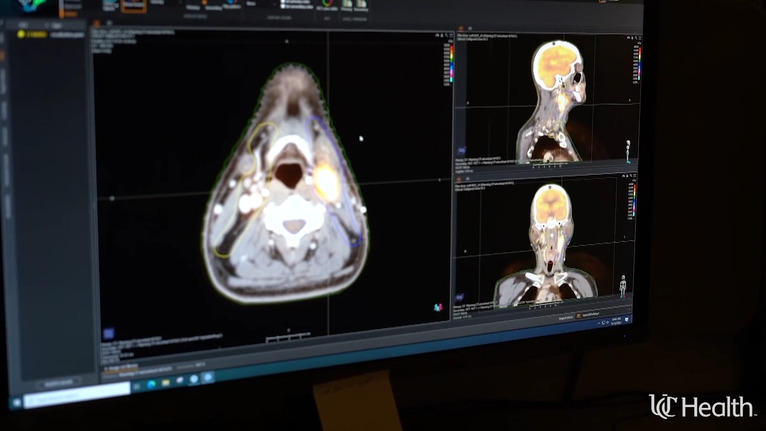Click in the Windows taskbar search box
The width and height of the screenshot is (766, 431).
pos(80,397)
